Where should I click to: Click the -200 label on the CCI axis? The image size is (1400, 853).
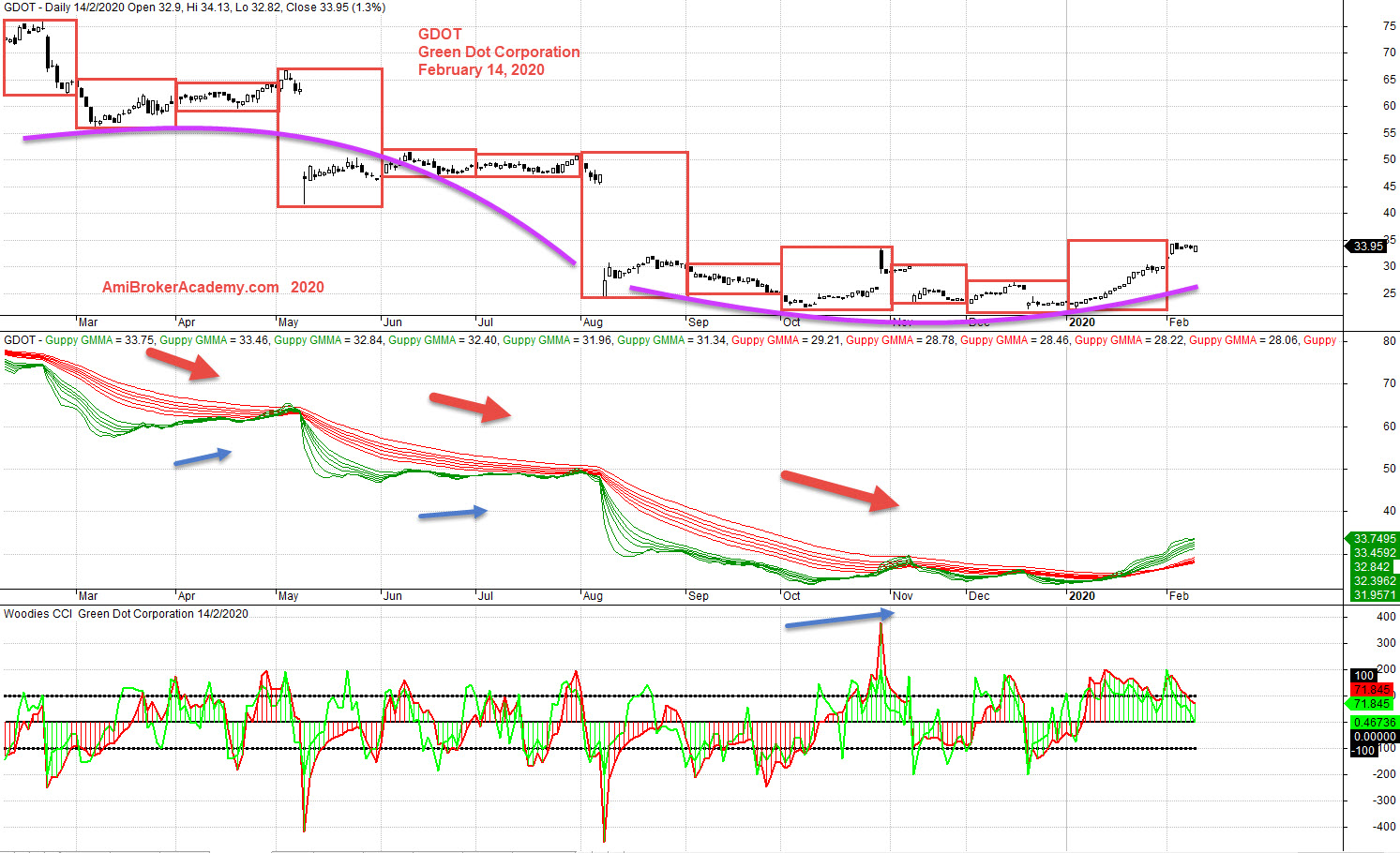point(1384,774)
